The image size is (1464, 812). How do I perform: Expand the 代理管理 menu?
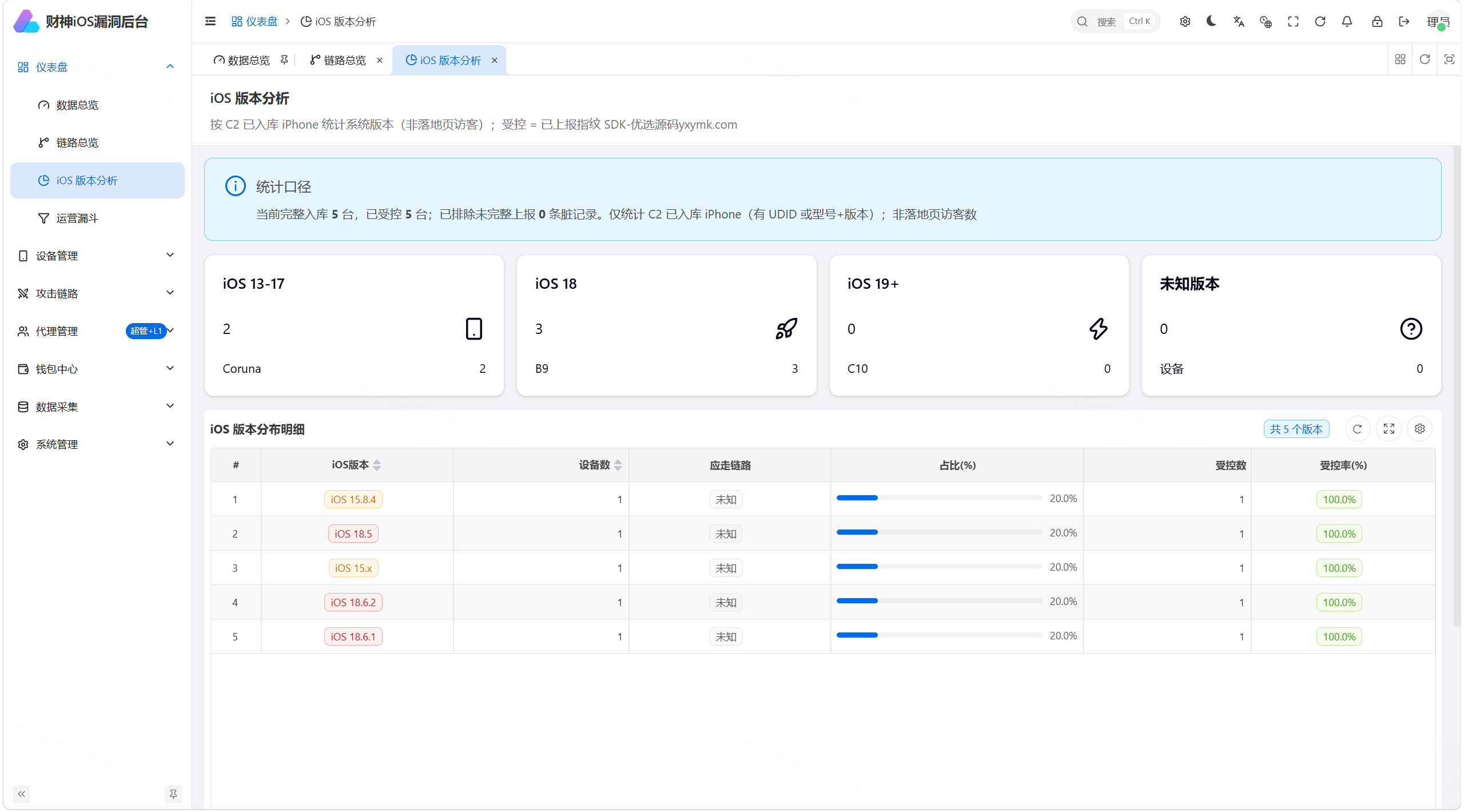[x=97, y=331]
